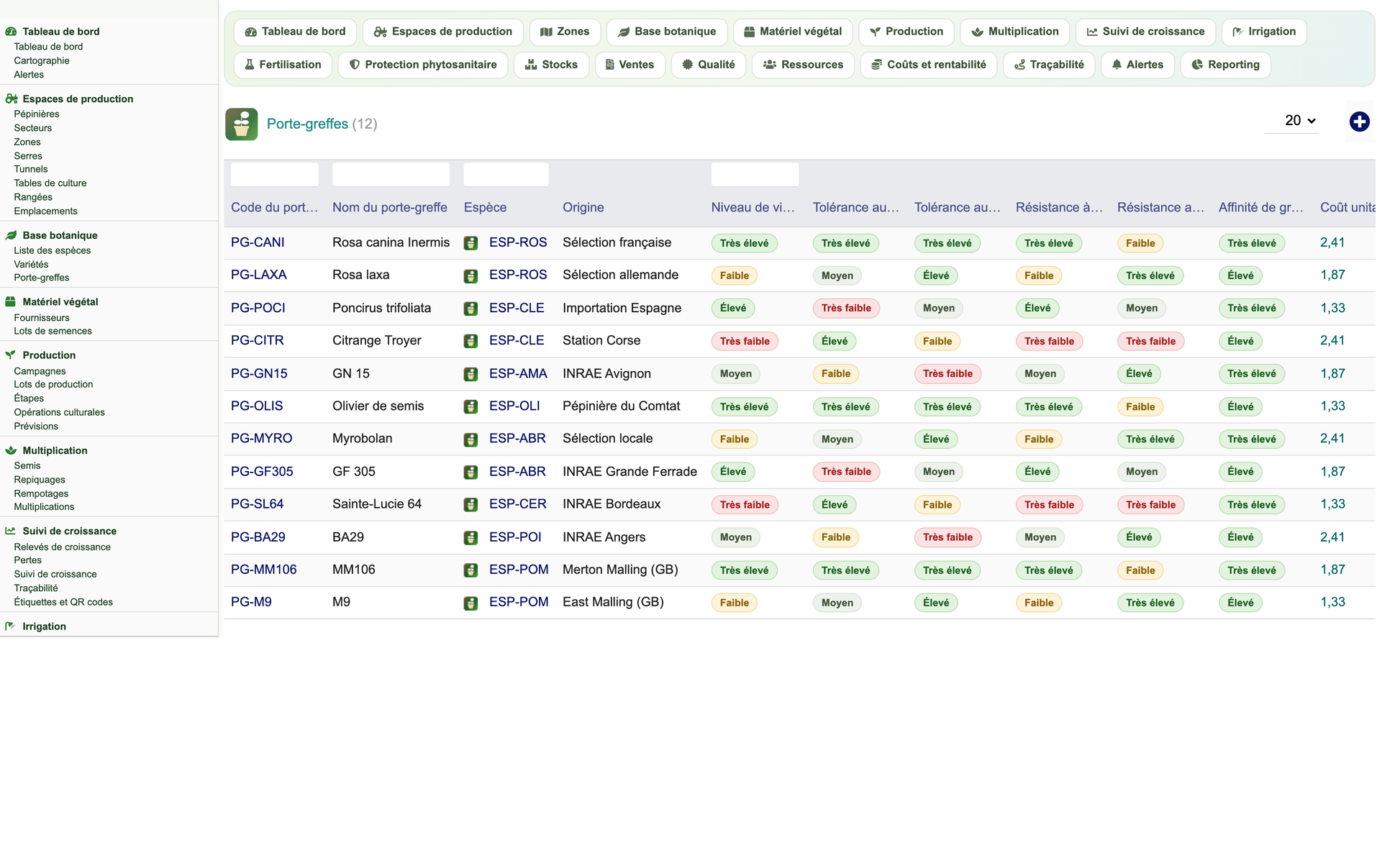Click the Porte-greffes plant pot icon

point(242,124)
